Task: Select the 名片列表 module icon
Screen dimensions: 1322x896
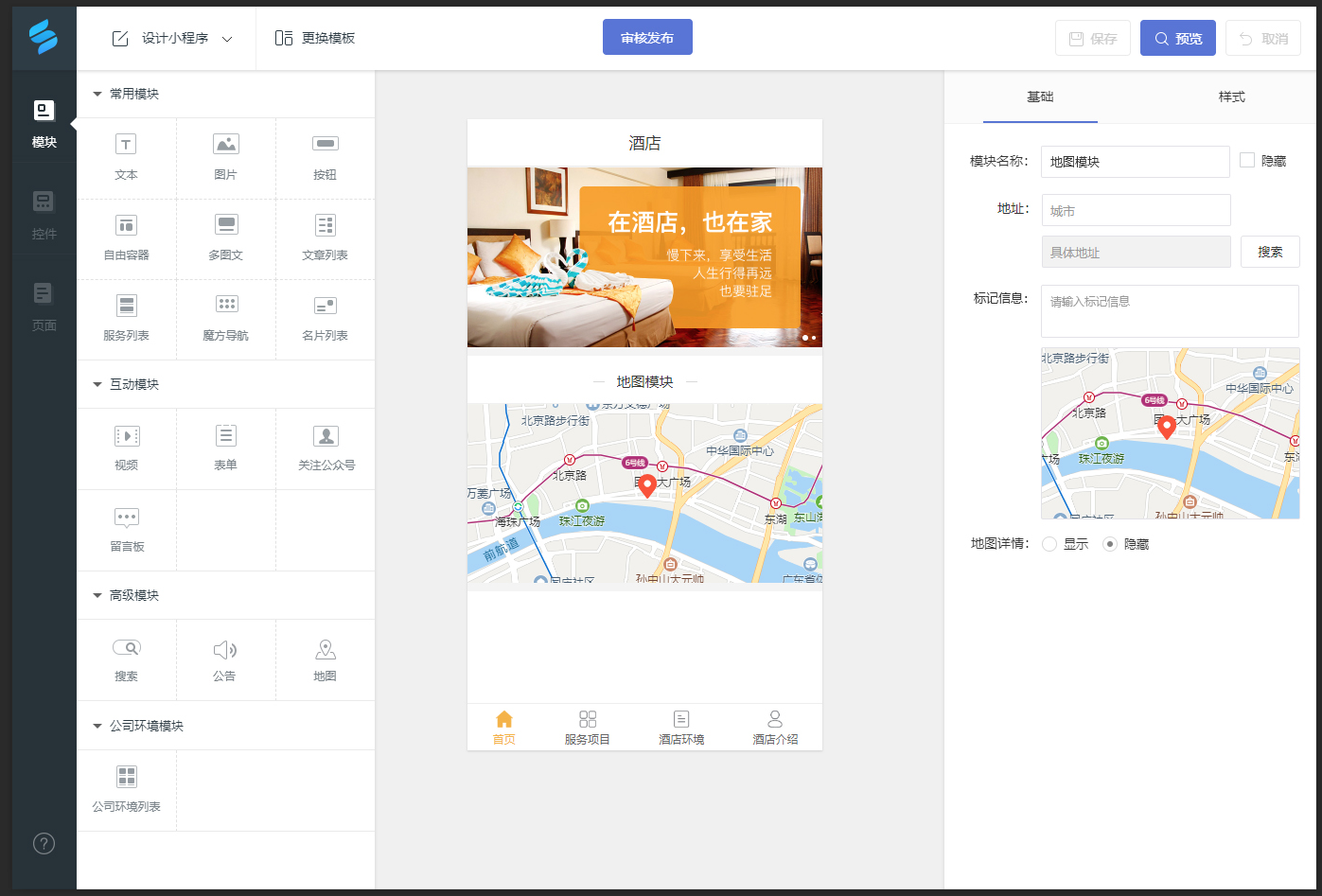Action: tap(325, 306)
